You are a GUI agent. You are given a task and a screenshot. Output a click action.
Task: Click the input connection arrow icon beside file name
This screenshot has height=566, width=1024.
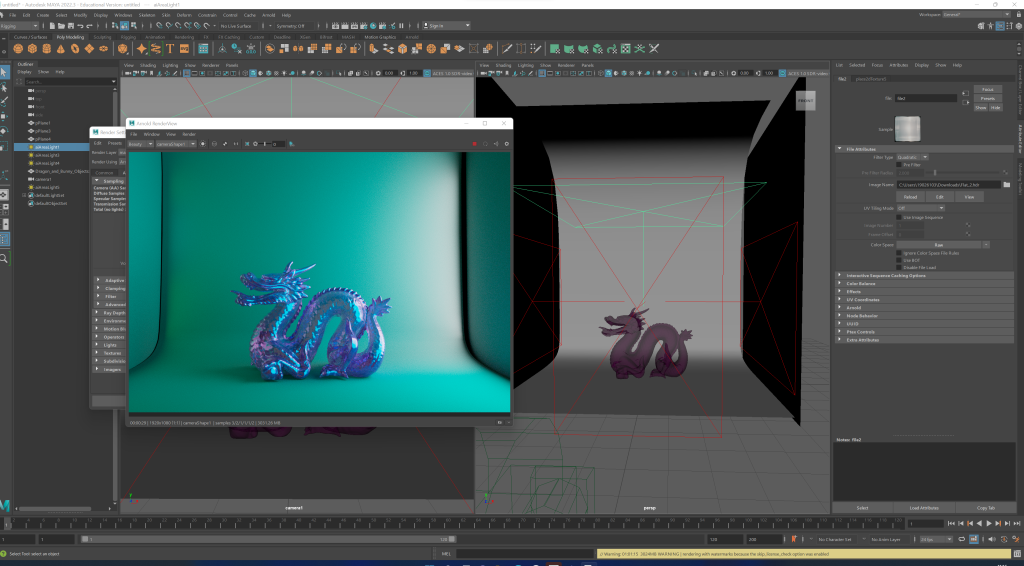(965, 93)
